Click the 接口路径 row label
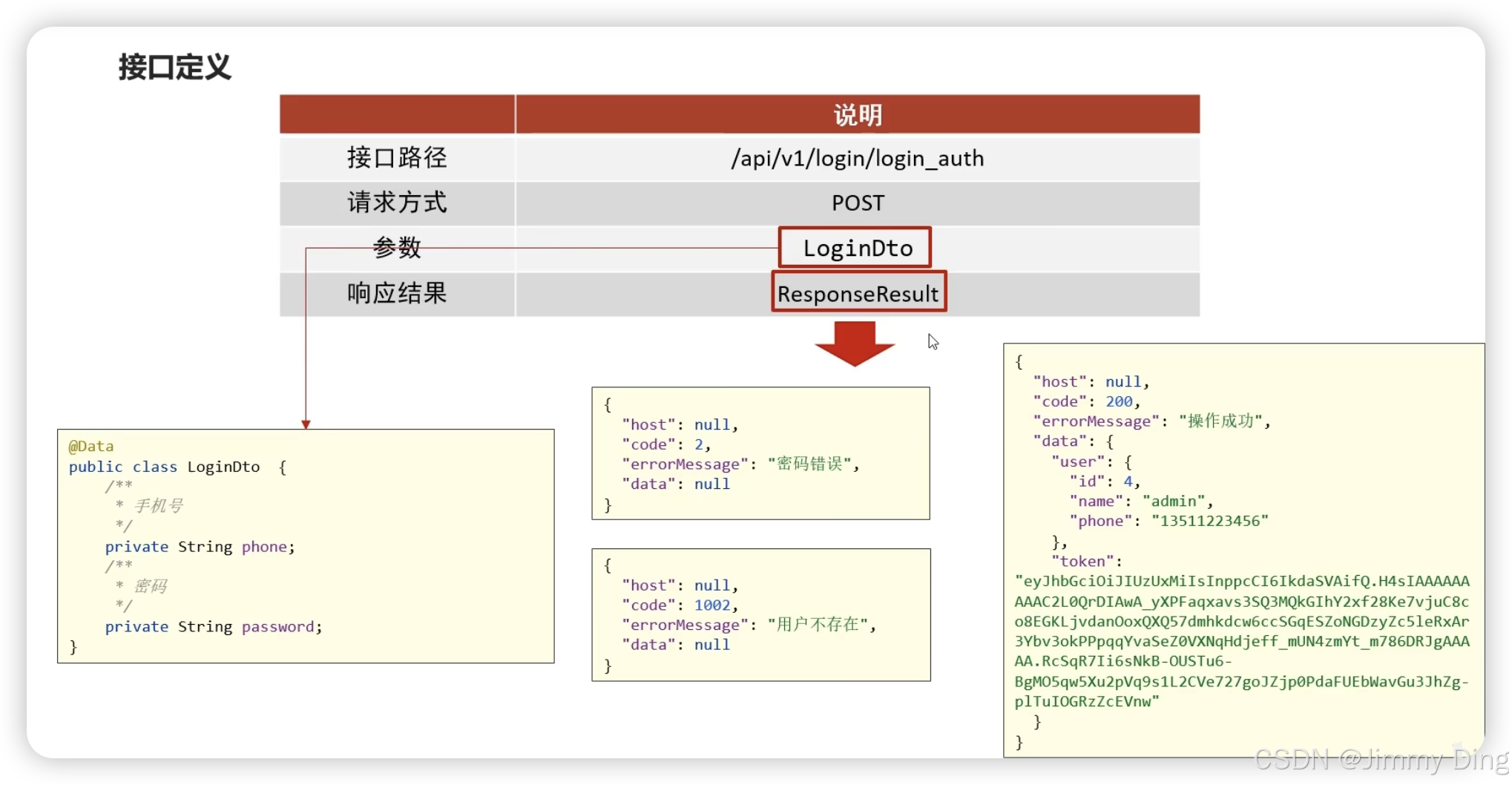Viewport: 1512px width, 785px height. tap(397, 157)
